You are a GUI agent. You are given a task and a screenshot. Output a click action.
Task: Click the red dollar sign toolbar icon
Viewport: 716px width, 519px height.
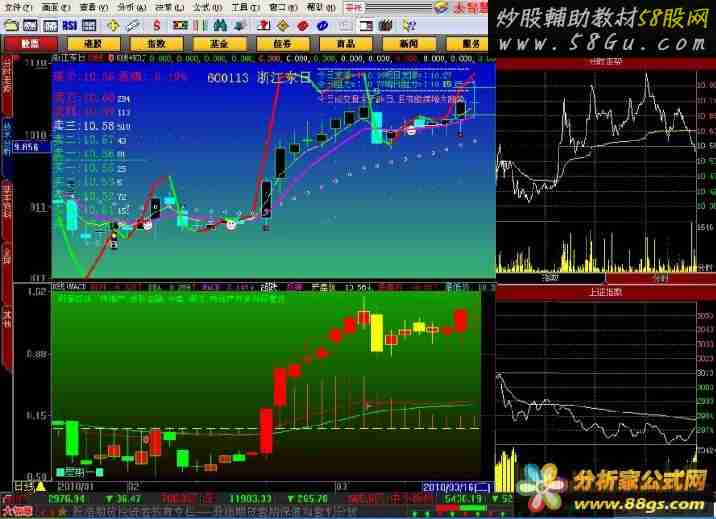[157, 26]
